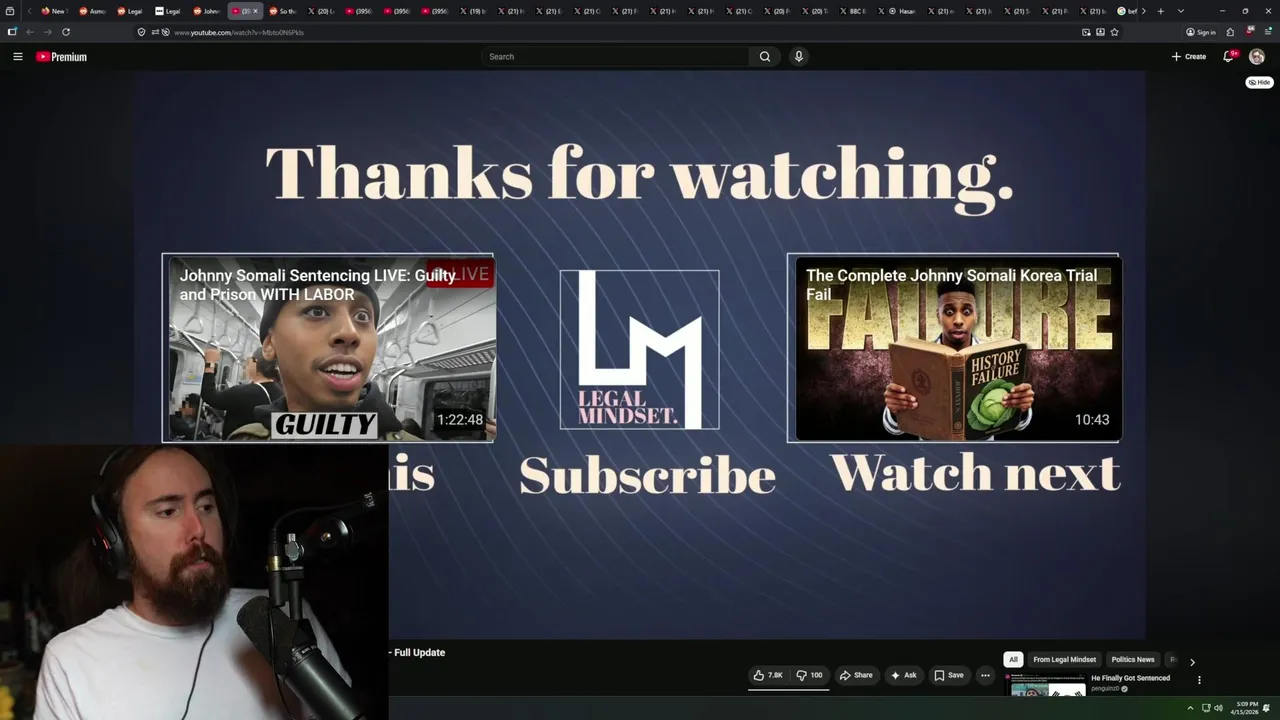Open more actions three-dot menu

click(x=985, y=675)
